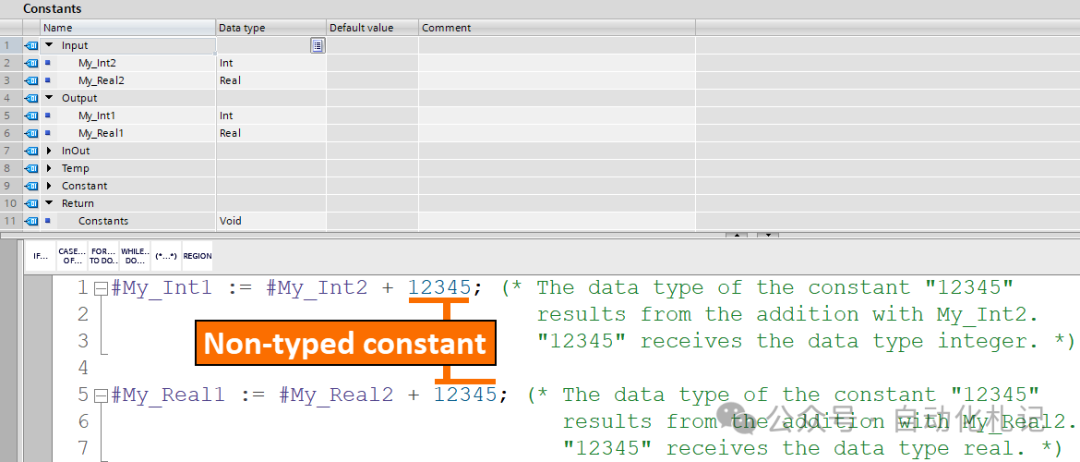1080x462 pixels.
Task: Expand the Constant section
Action: (49, 186)
